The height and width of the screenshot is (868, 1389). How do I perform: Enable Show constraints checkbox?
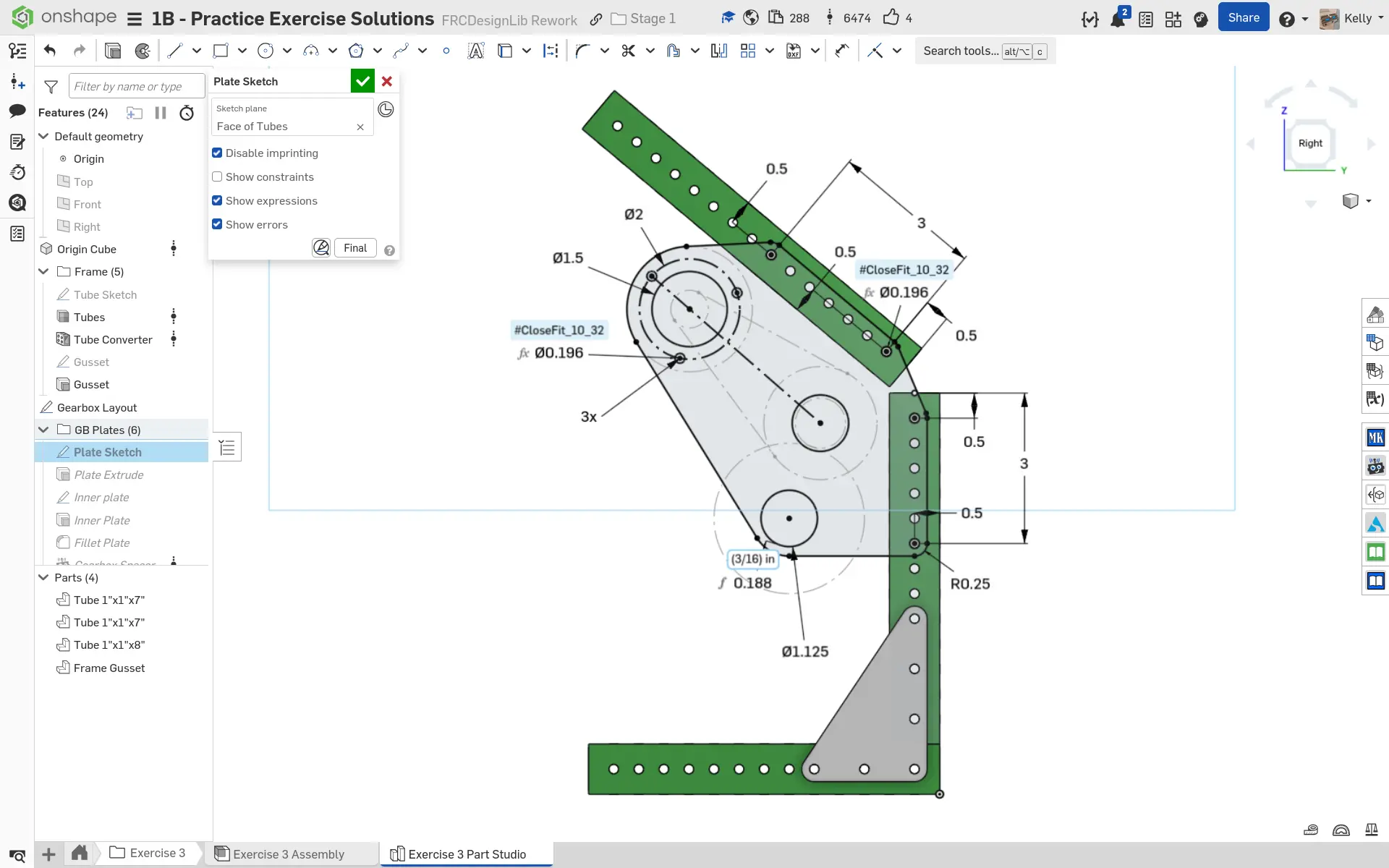point(217,176)
